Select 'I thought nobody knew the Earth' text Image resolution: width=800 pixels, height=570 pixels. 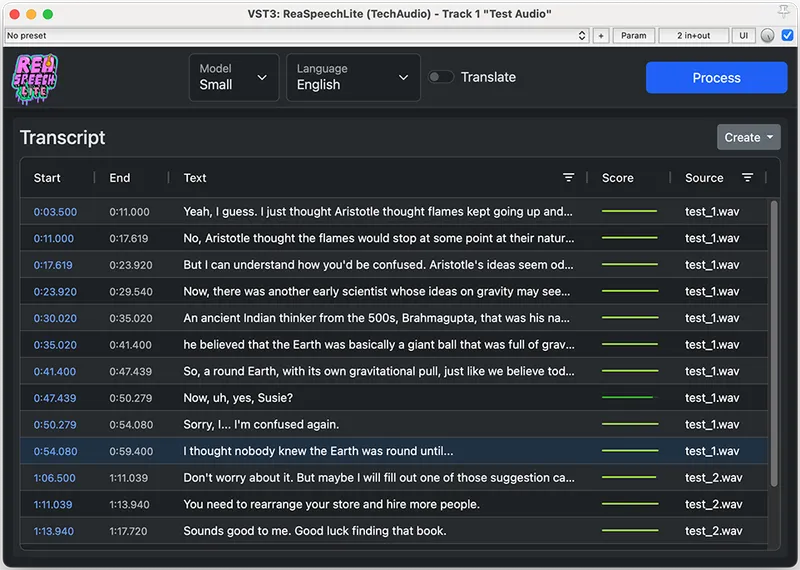click(x=318, y=451)
